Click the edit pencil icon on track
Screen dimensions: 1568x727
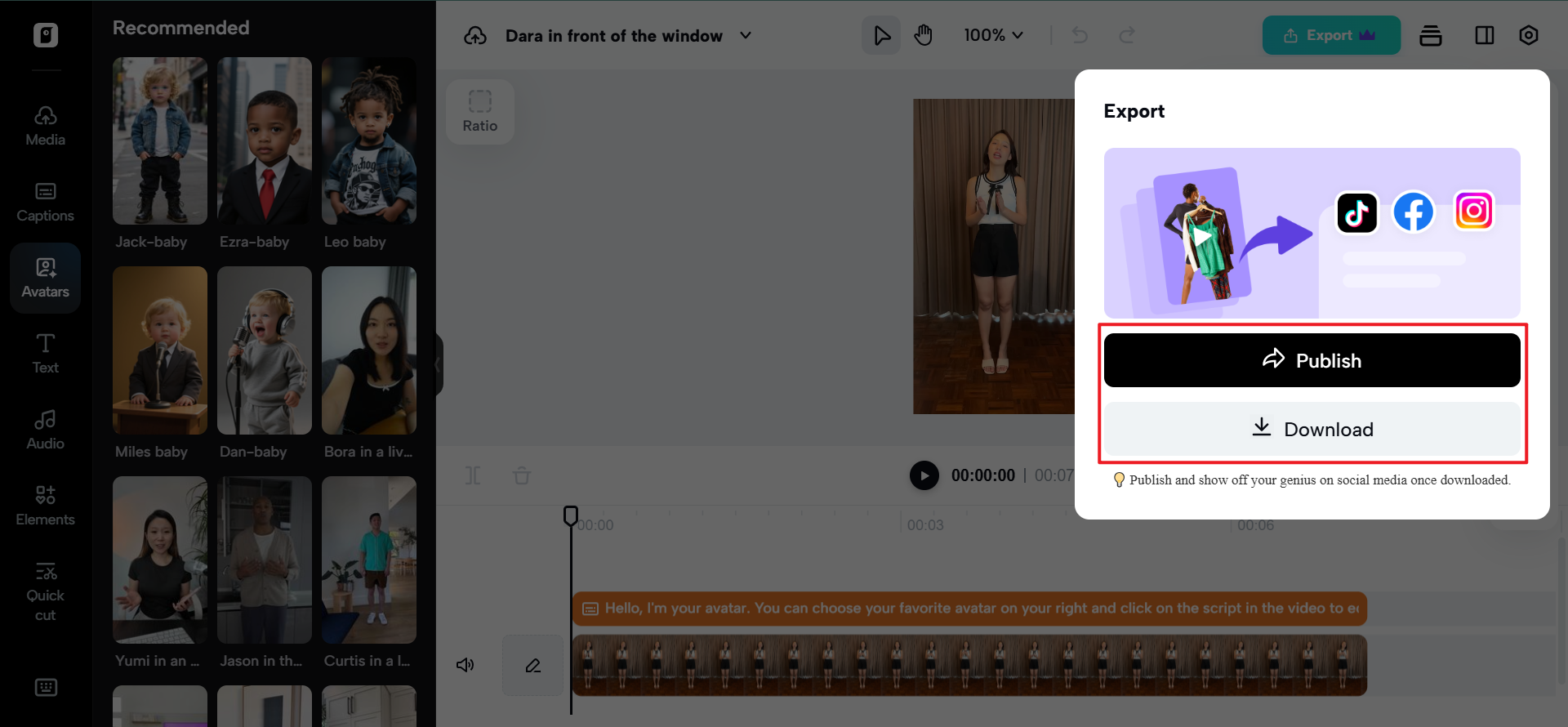533,666
